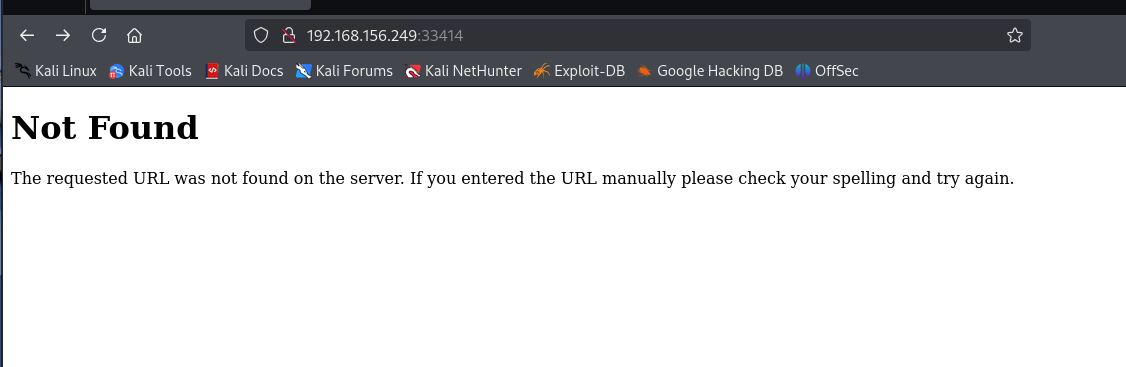1126x367 pixels.
Task: Click the Kali Linux dragon icon
Action: click(22, 71)
